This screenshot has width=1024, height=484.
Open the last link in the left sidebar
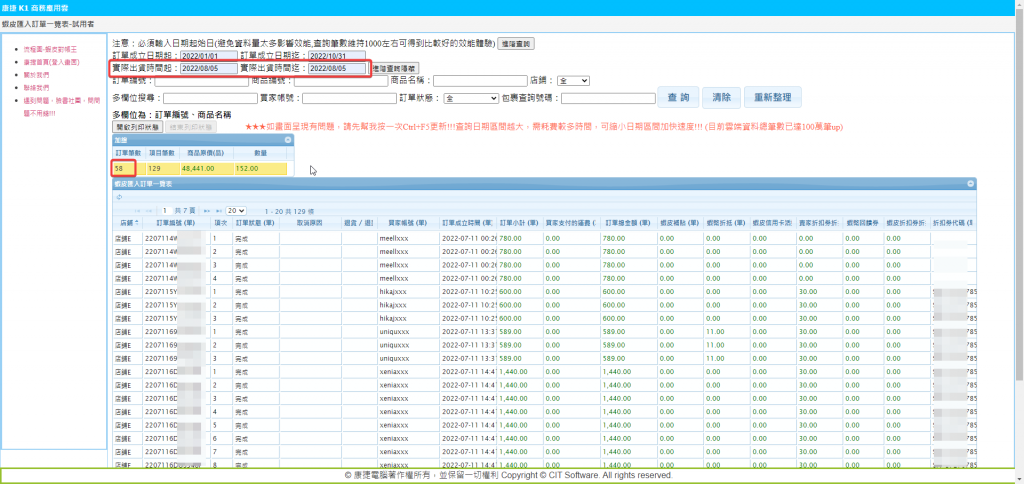(61, 107)
